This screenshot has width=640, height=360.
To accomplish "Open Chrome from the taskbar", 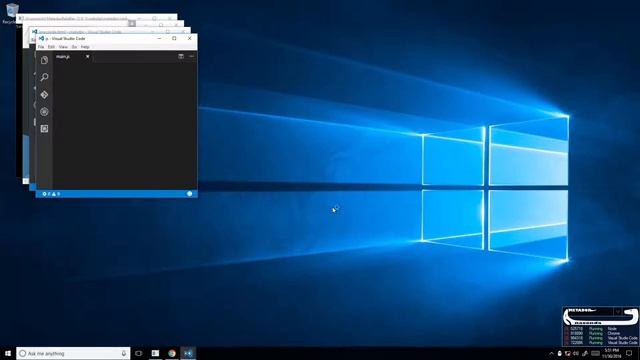I will [172, 353].
